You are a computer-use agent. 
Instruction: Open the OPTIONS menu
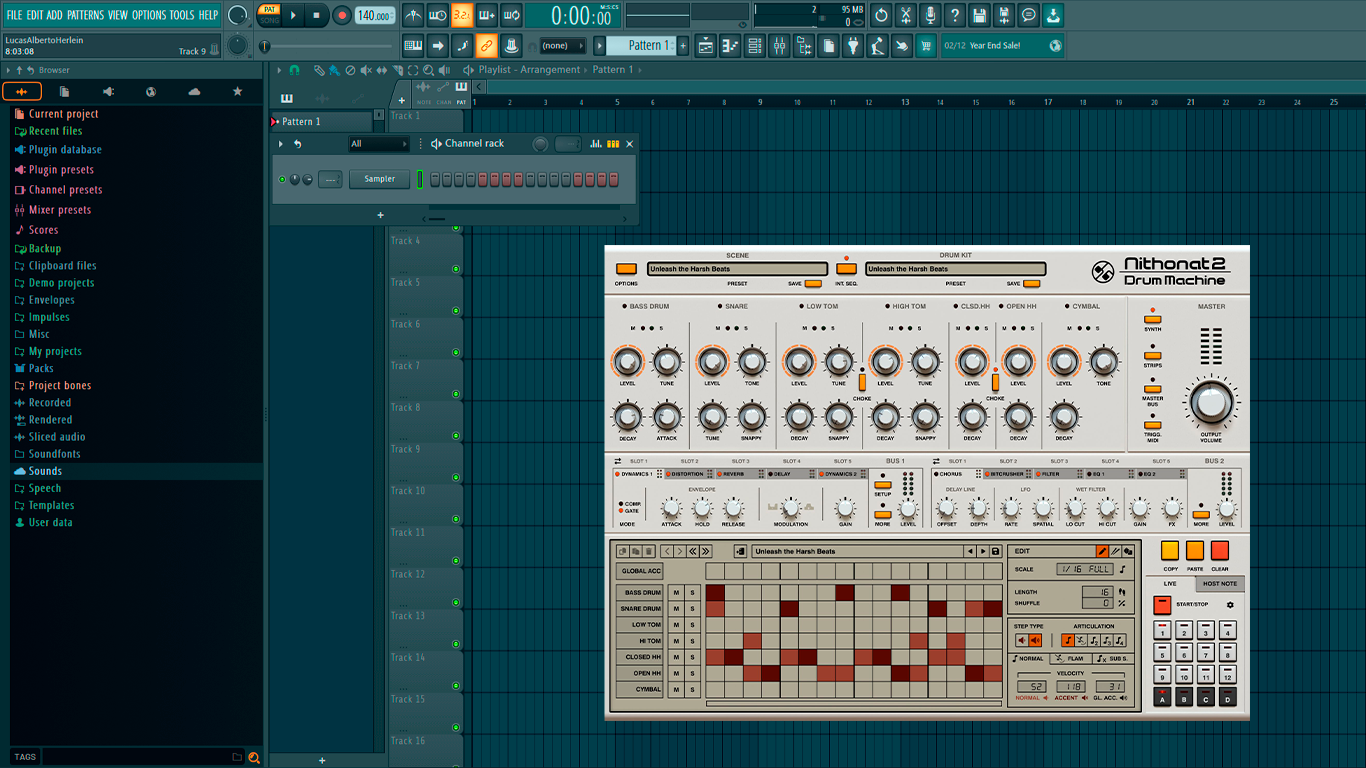(149, 15)
